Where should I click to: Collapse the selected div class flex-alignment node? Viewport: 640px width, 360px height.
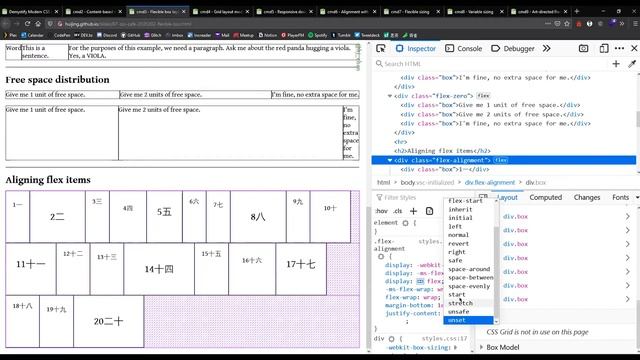[389, 160]
